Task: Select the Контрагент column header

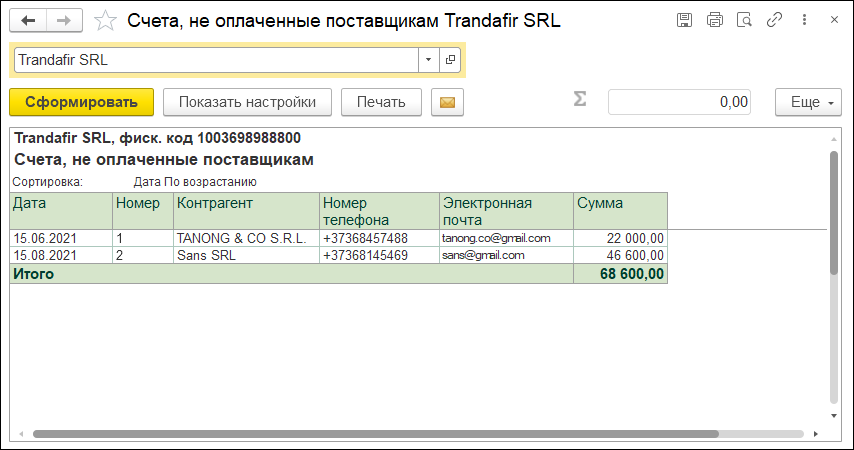Action: [x=246, y=211]
